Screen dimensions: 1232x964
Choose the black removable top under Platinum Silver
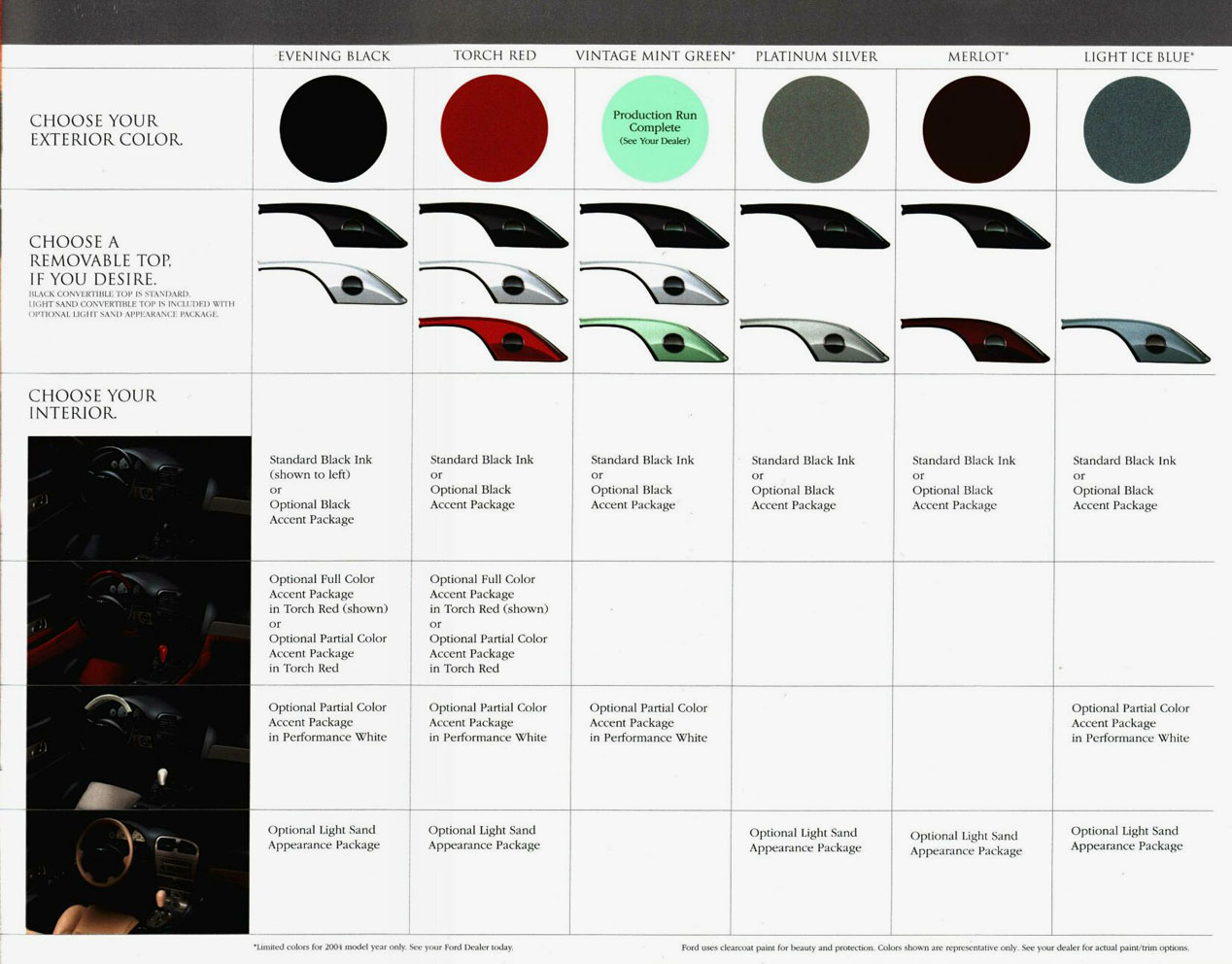pyautogui.click(x=815, y=224)
